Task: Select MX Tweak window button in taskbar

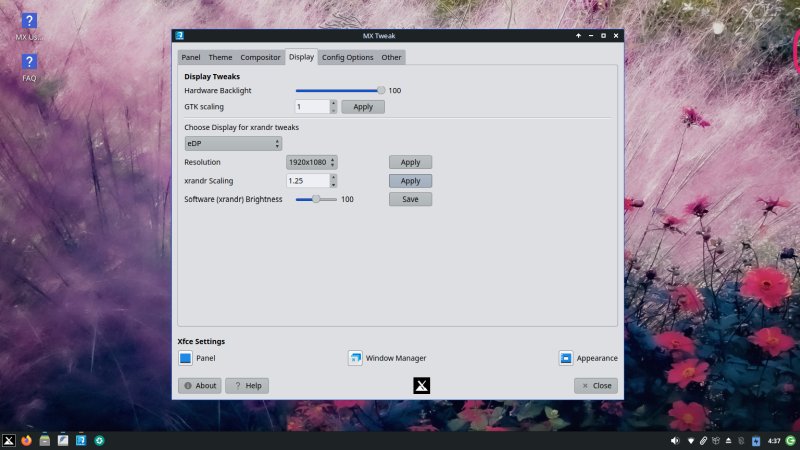Action: 81,440
